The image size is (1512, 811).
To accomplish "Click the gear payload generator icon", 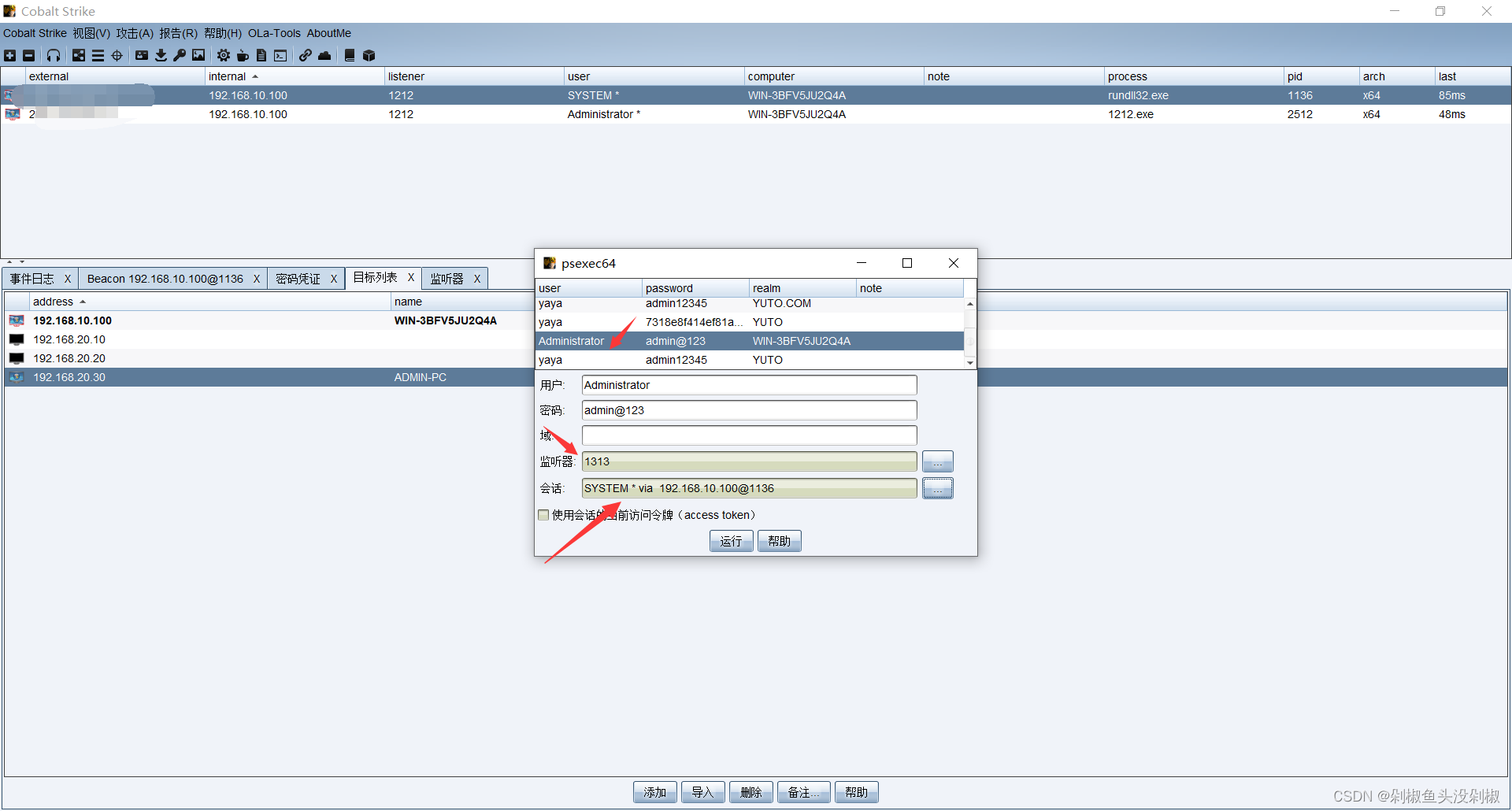I will (224, 55).
